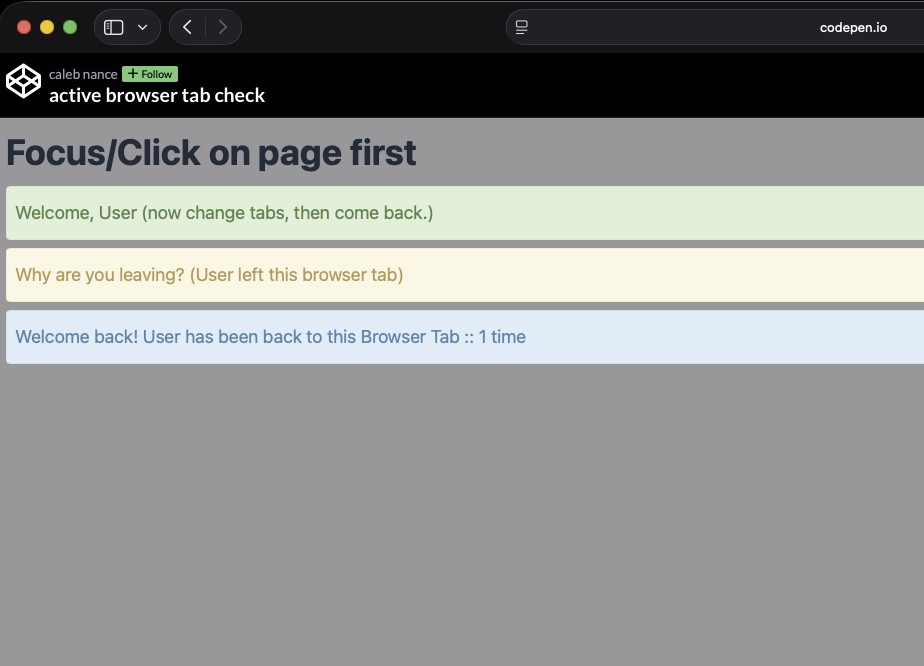Click the yellow 'Why are you leaving?' alert
This screenshot has width=924, height=666.
[465, 275]
